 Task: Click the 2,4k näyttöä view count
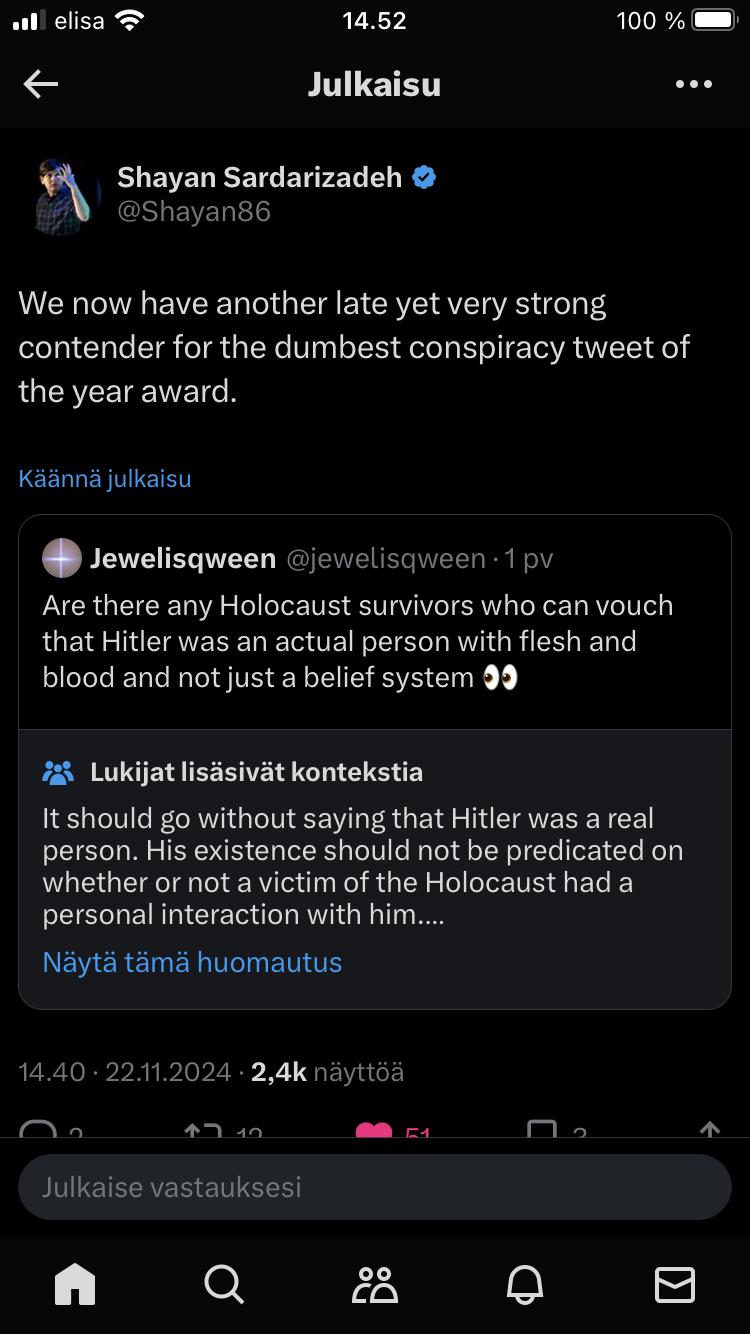click(x=327, y=1072)
